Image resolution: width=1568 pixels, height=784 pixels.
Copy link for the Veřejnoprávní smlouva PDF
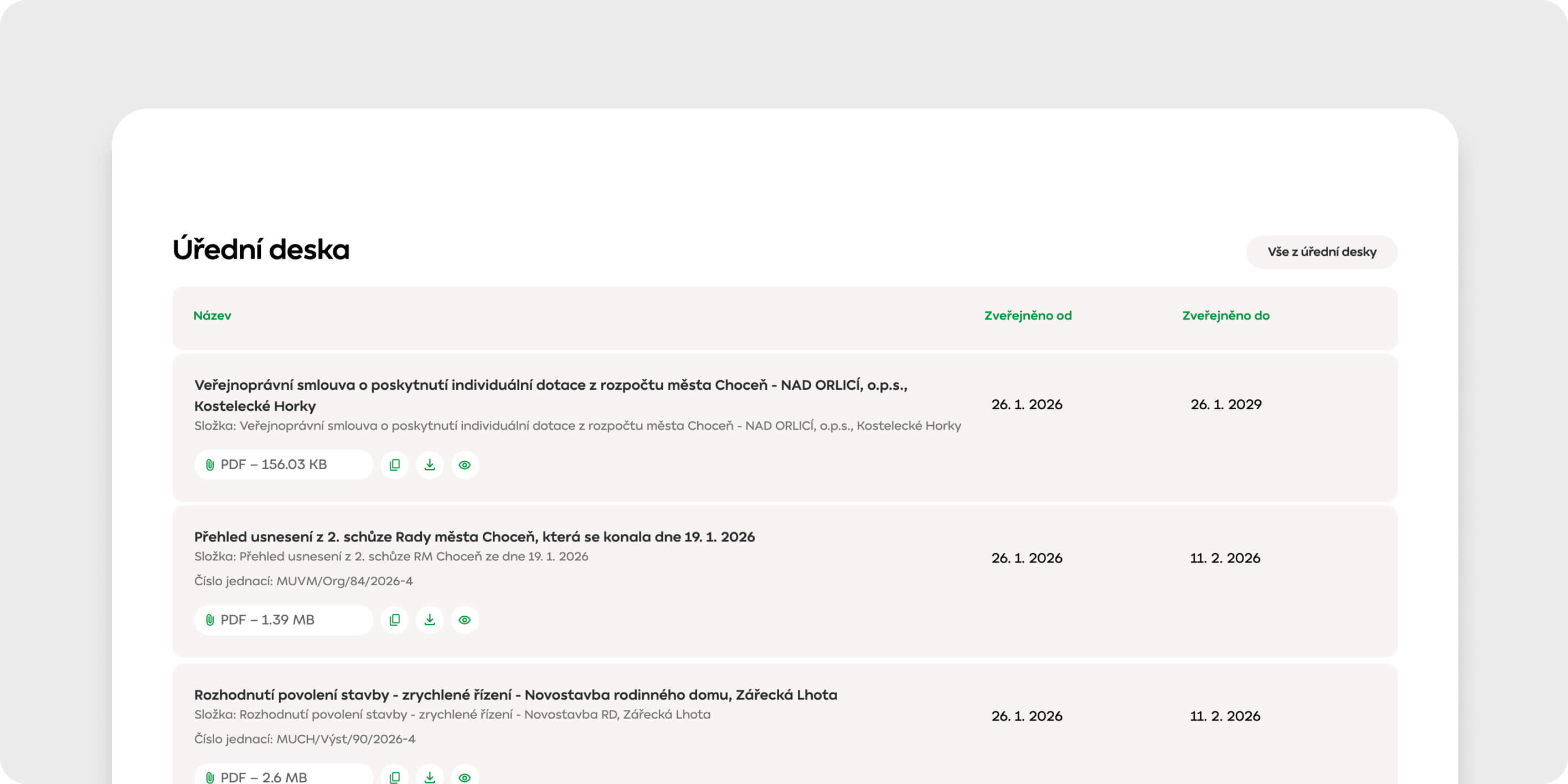pyautogui.click(x=394, y=465)
